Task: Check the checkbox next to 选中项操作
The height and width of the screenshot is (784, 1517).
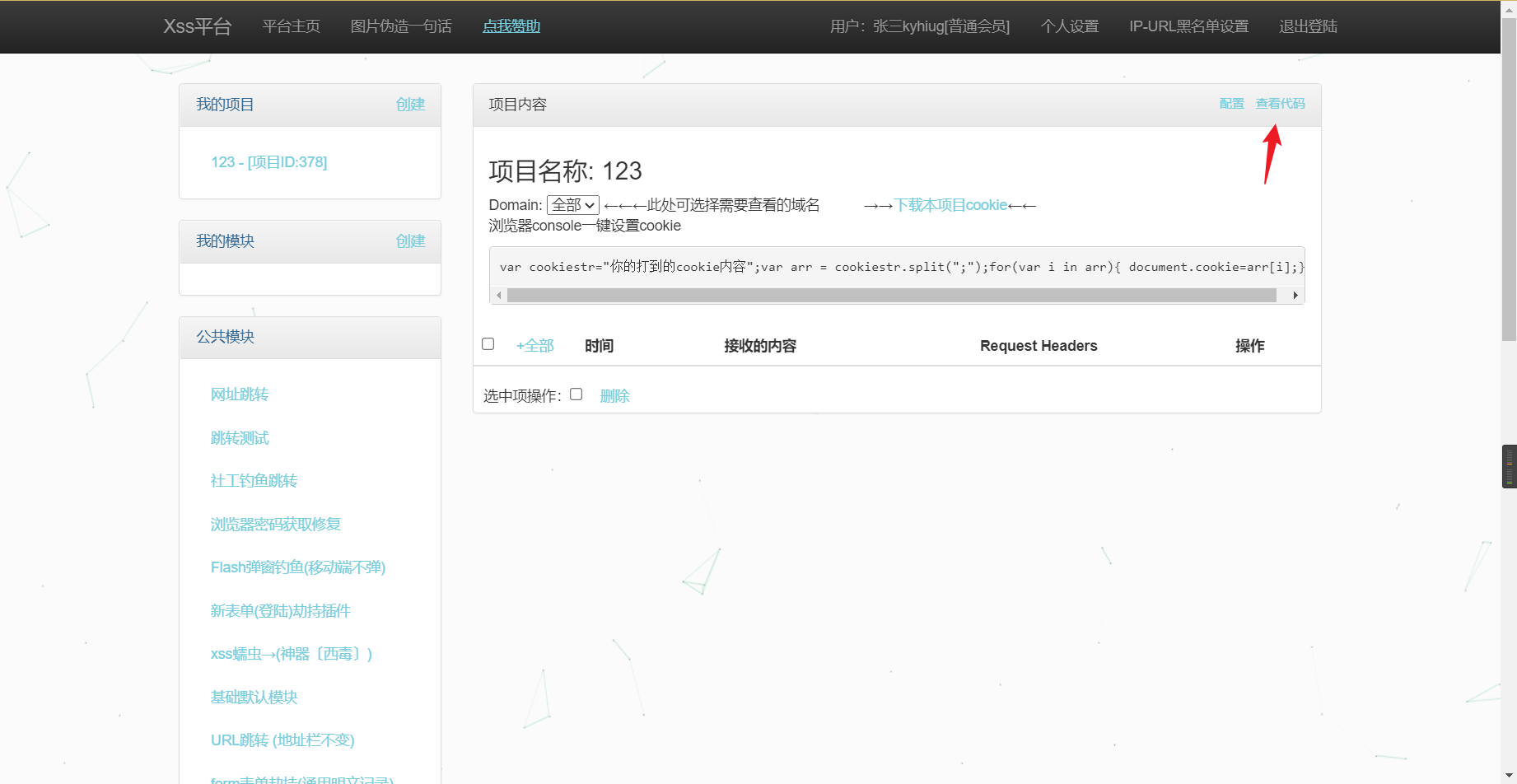Action: click(x=576, y=394)
